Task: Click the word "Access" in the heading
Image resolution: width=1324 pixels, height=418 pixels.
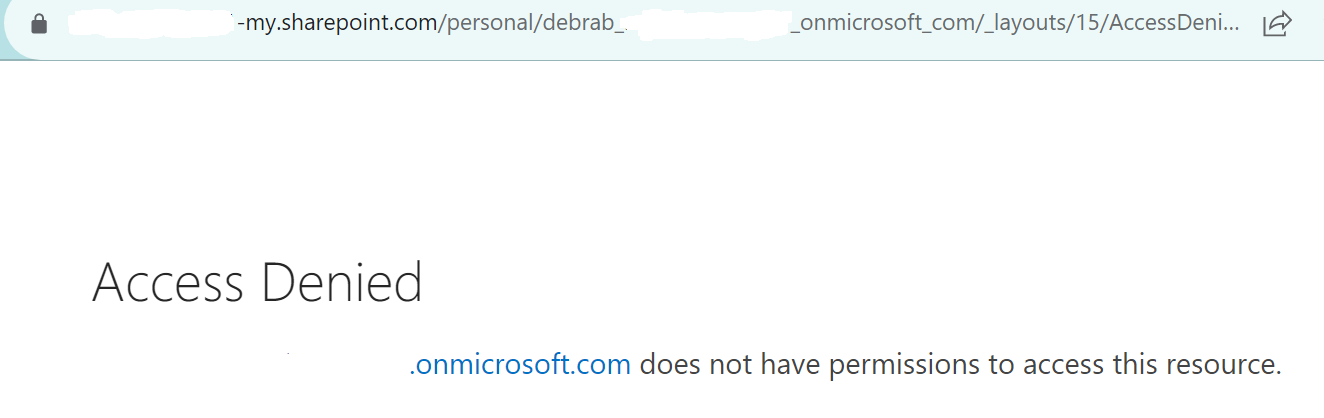Action: 168,283
